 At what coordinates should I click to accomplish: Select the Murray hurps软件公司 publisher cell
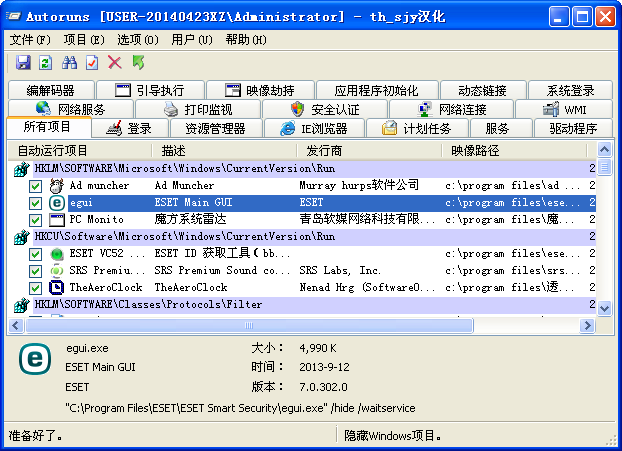pos(359,185)
